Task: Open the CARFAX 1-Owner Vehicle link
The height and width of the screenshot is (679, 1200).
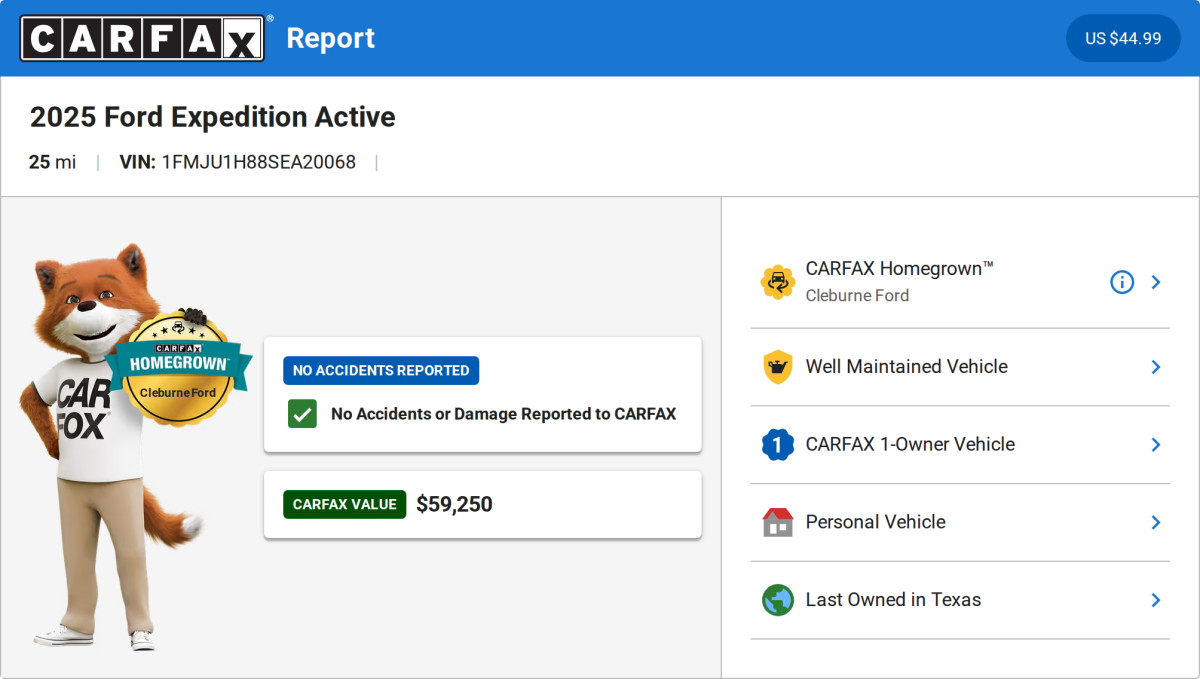Action: 910,444
